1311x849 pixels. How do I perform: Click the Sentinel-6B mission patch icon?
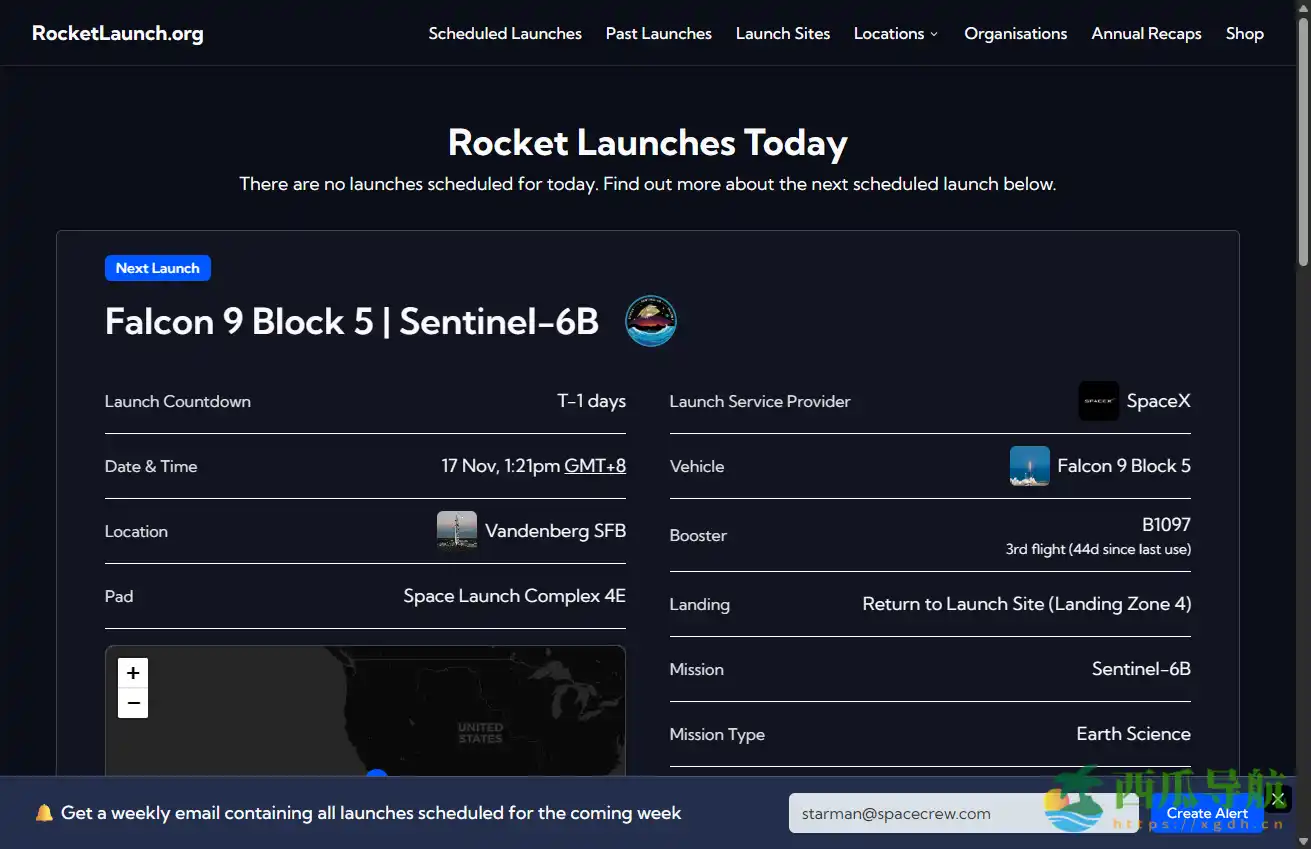click(x=651, y=321)
